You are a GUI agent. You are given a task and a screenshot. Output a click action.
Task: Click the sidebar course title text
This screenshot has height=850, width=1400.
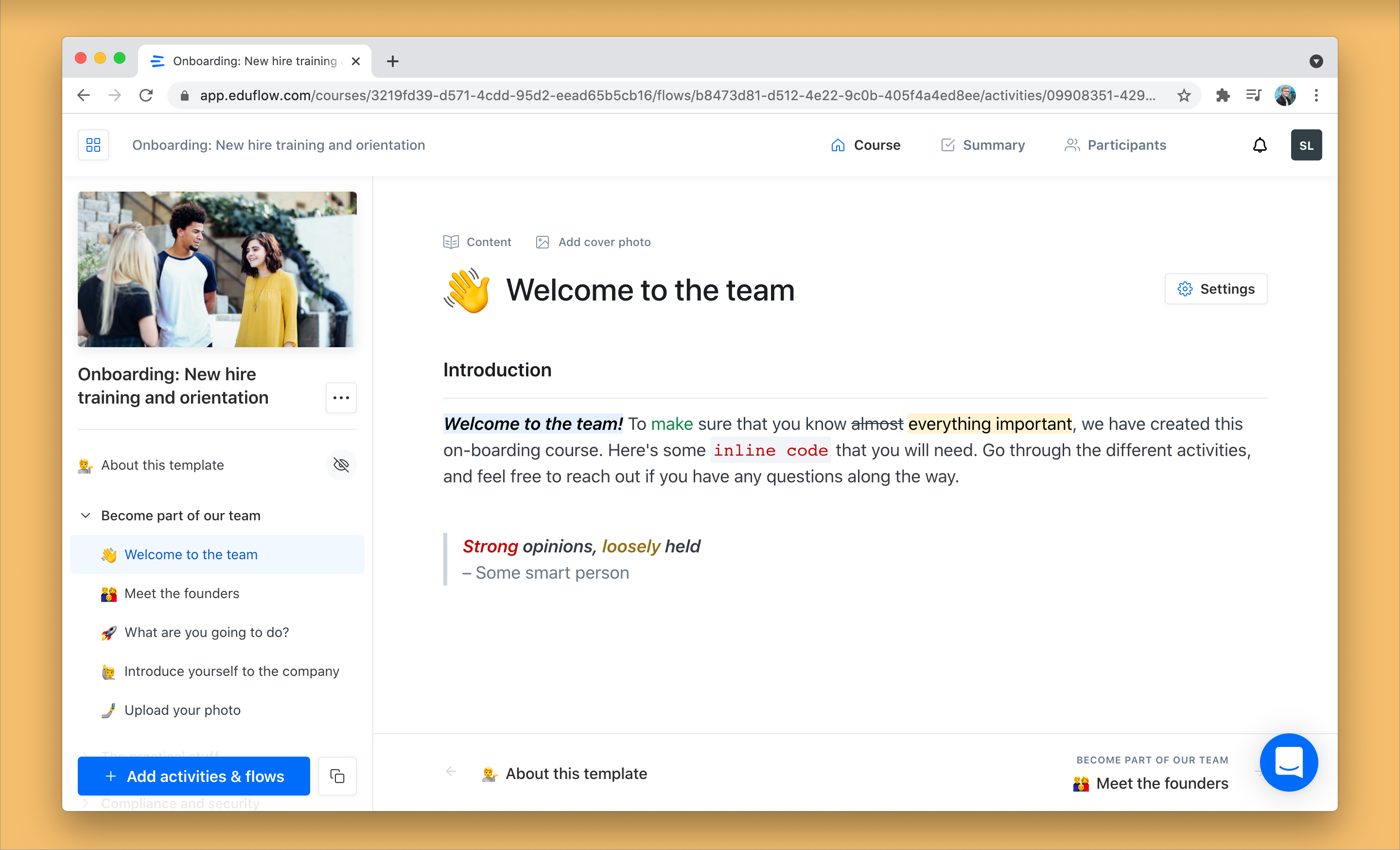[173, 386]
